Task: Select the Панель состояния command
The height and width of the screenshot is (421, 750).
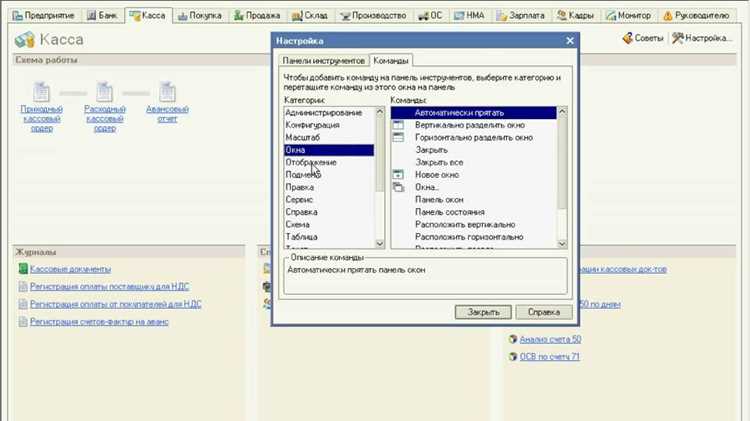Action: pos(474,212)
